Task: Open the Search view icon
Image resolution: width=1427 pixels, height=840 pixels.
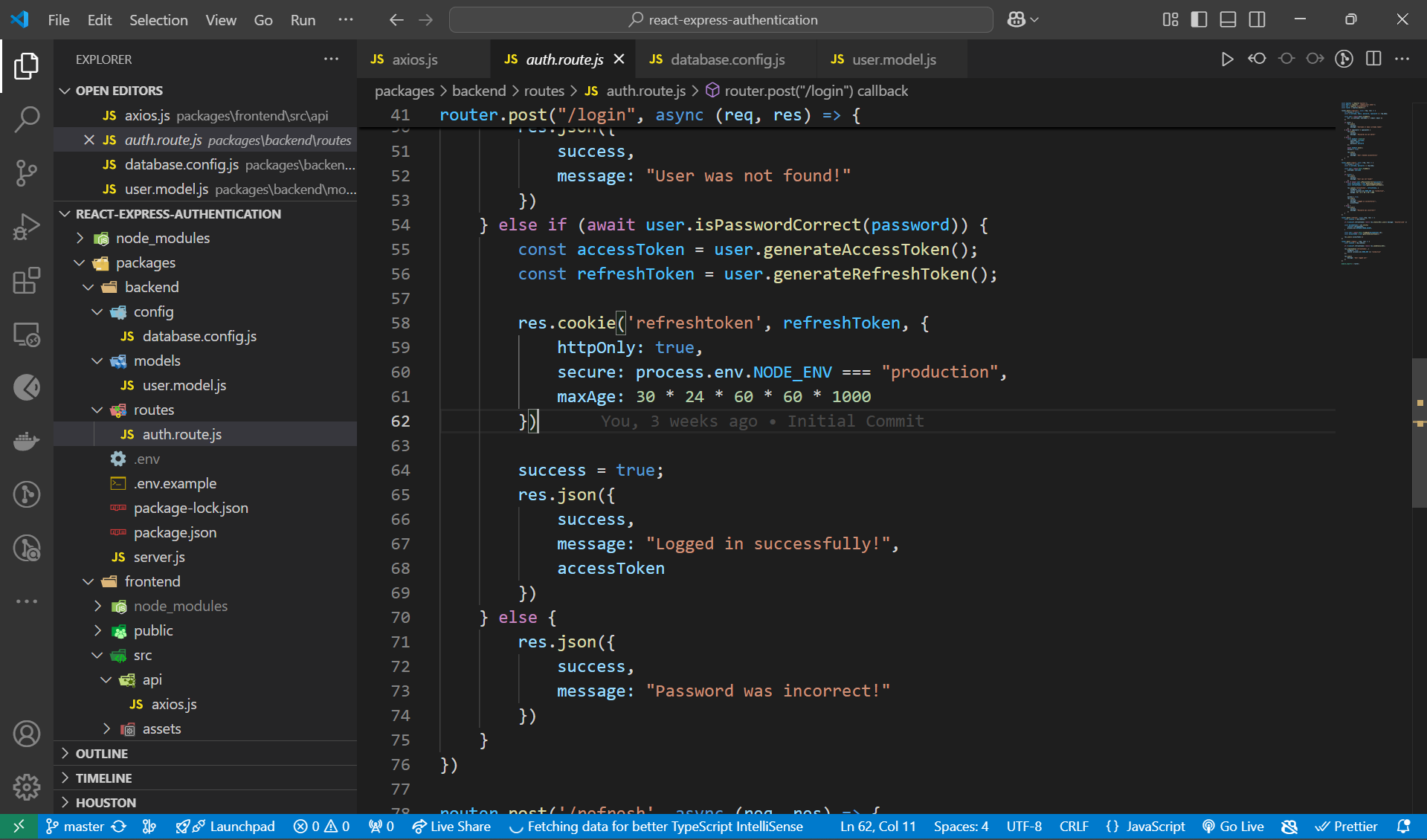Action: tap(27, 119)
